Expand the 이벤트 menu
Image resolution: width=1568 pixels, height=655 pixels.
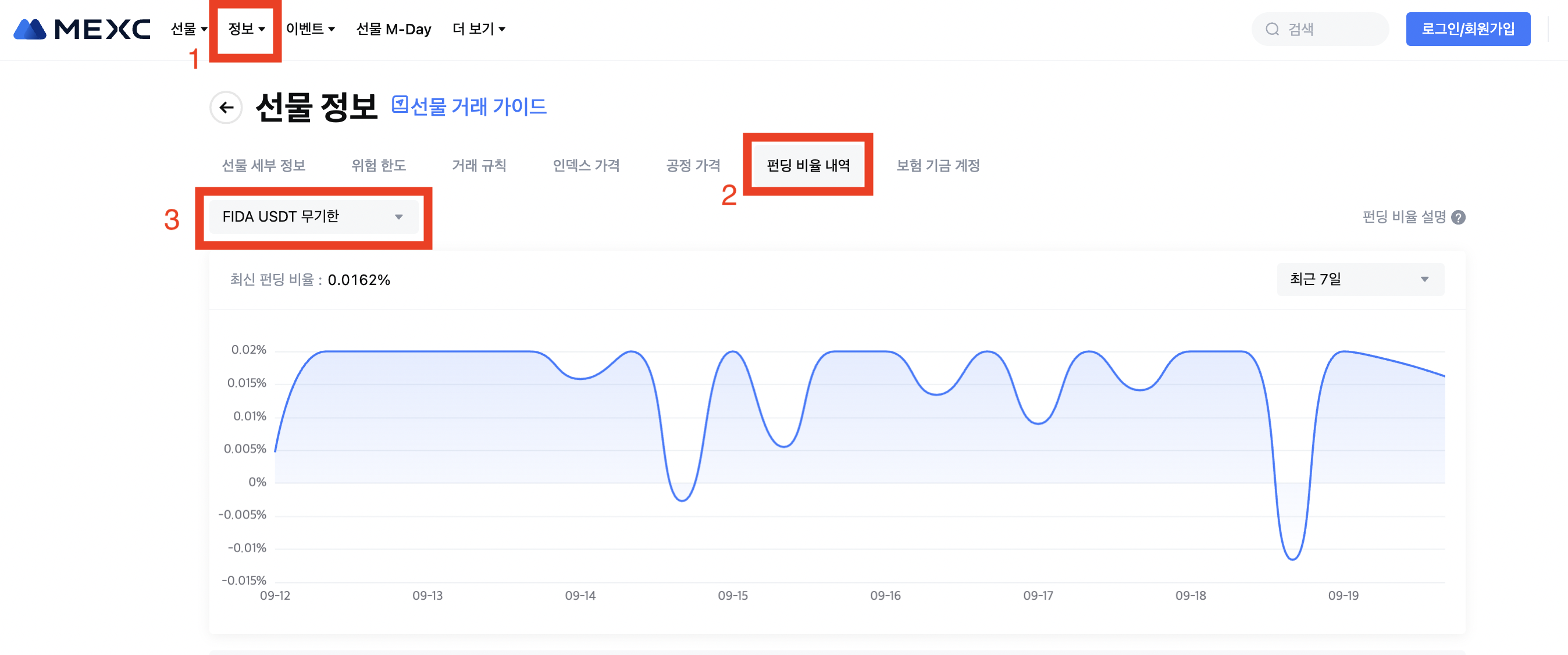click(x=310, y=29)
